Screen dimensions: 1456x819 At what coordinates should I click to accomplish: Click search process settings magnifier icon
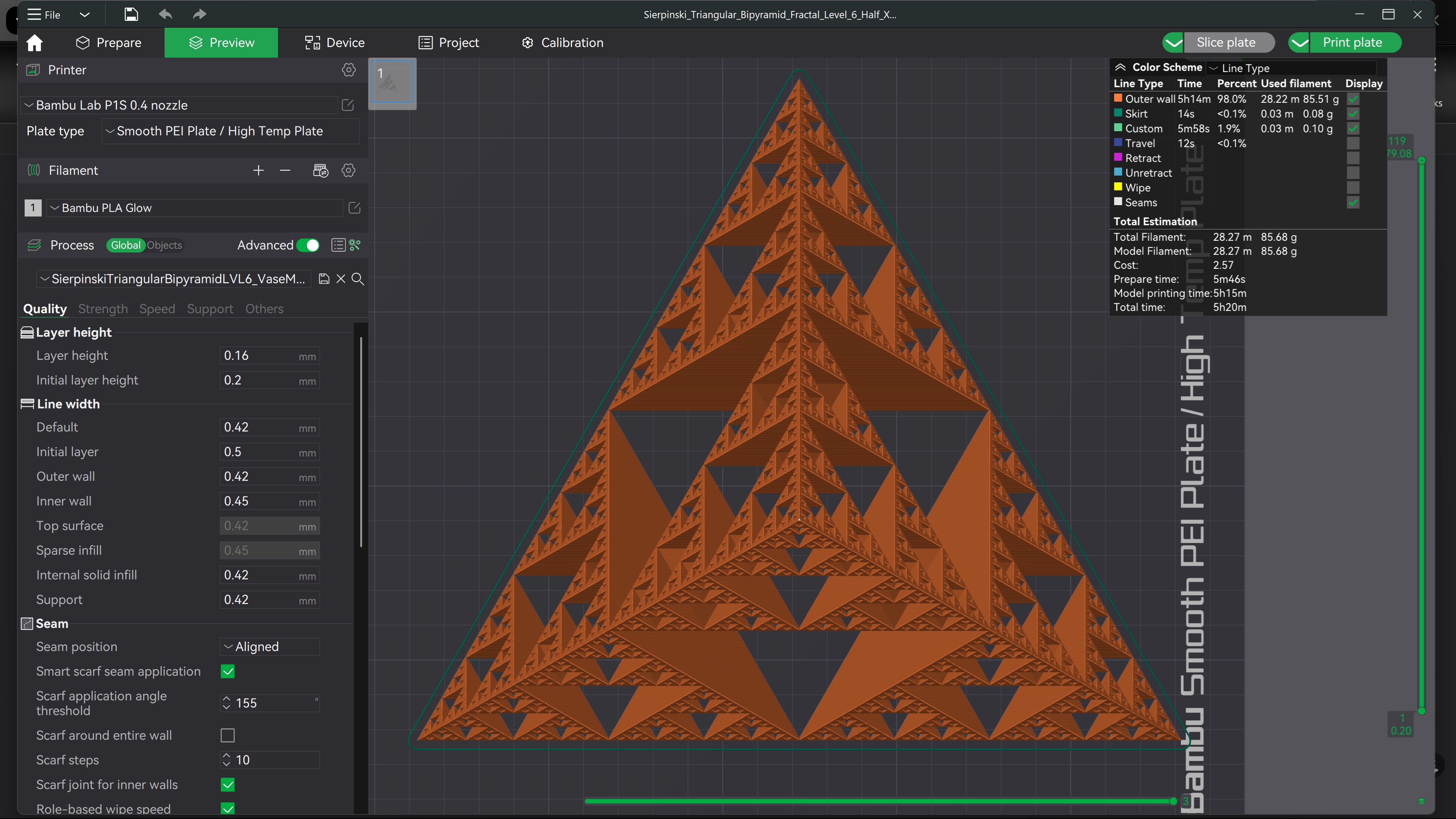tap(358, 279)
